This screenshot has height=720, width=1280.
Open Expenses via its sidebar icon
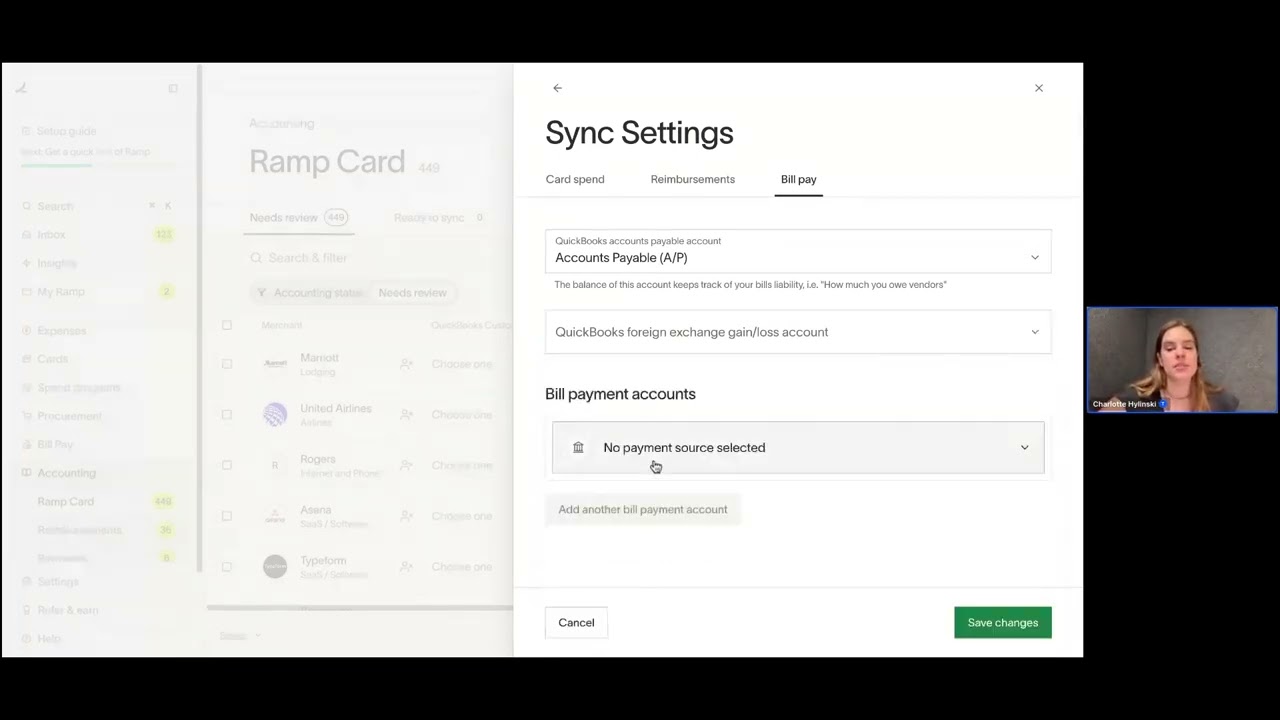27,331
